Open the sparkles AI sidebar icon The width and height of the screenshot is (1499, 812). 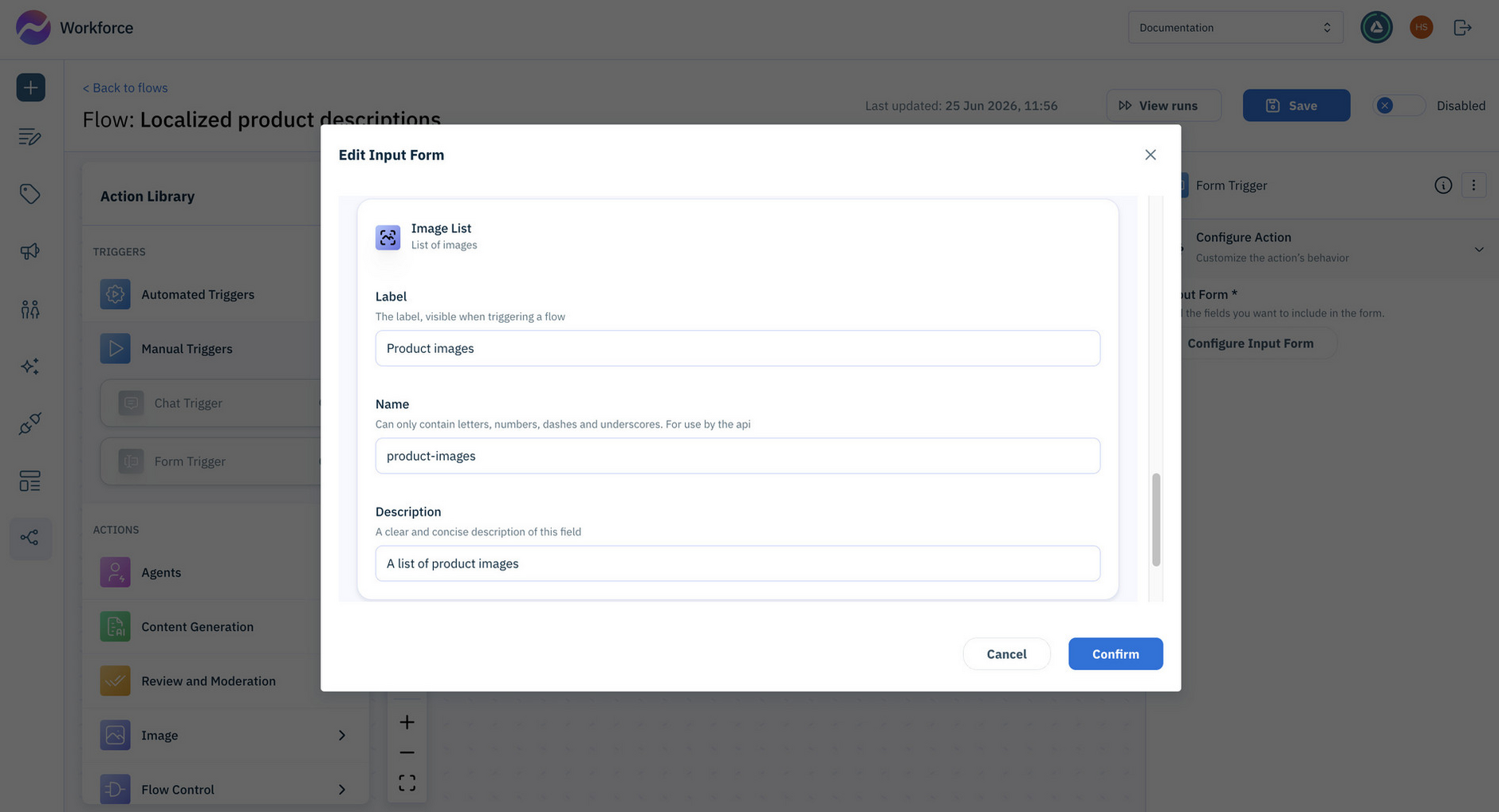30,367
